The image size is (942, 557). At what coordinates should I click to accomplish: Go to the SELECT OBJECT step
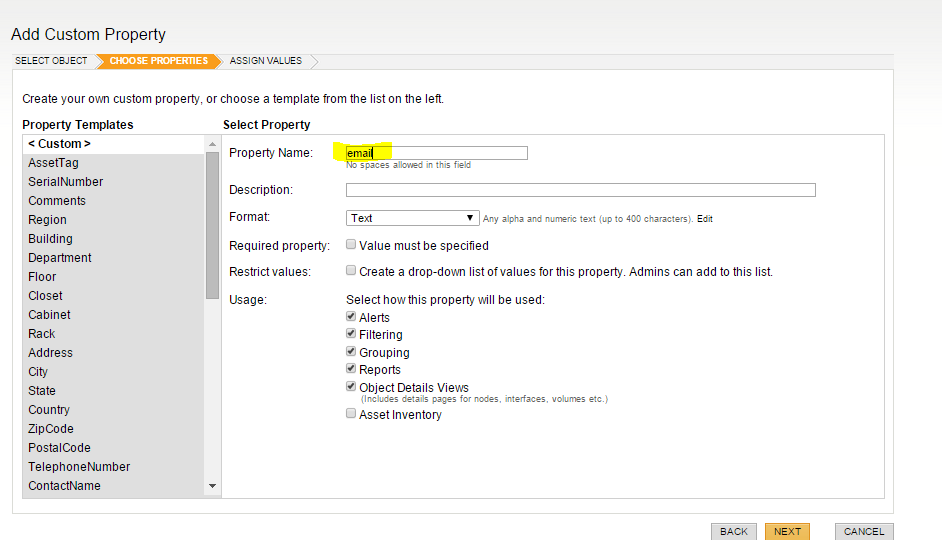pos(51,61)
